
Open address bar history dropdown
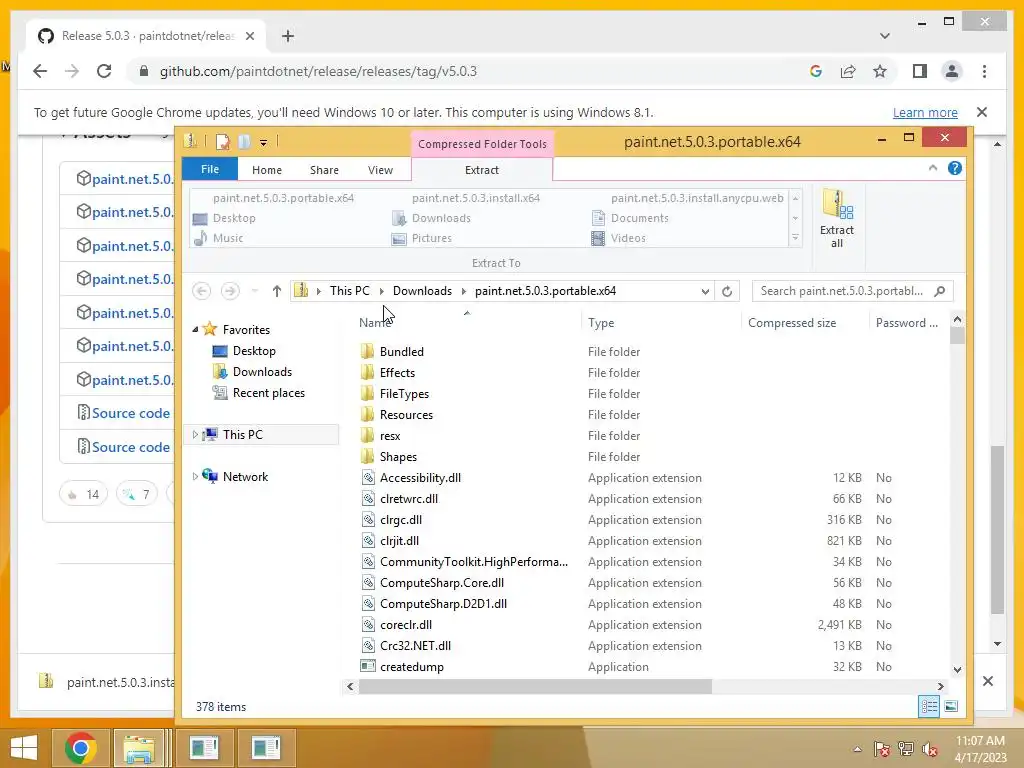705,291
